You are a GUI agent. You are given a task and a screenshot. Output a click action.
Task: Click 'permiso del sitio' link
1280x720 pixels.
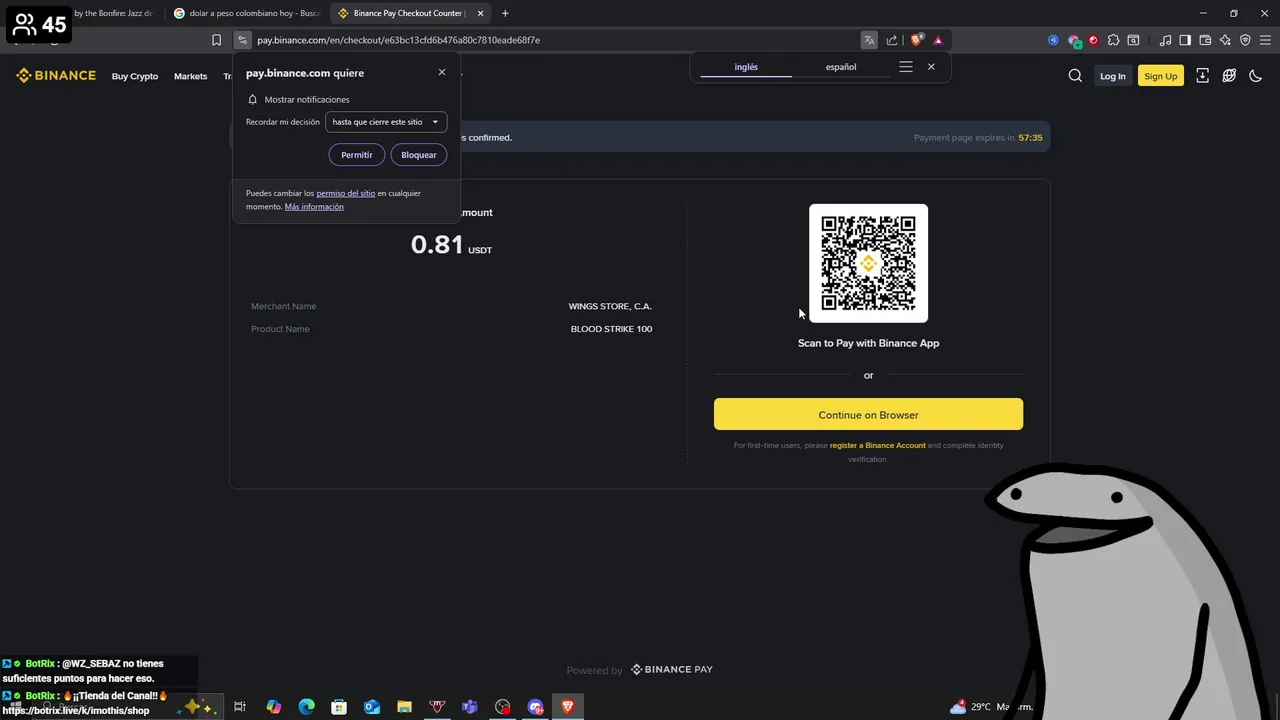346,193
